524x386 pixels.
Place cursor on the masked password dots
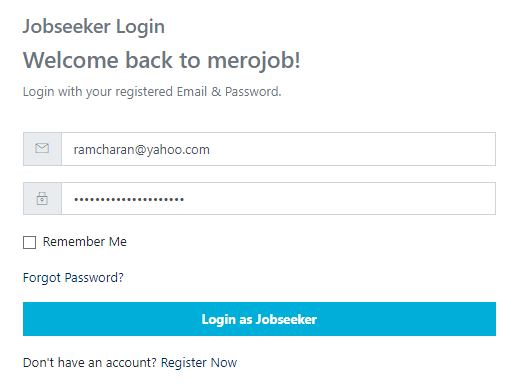pos(129,200)
